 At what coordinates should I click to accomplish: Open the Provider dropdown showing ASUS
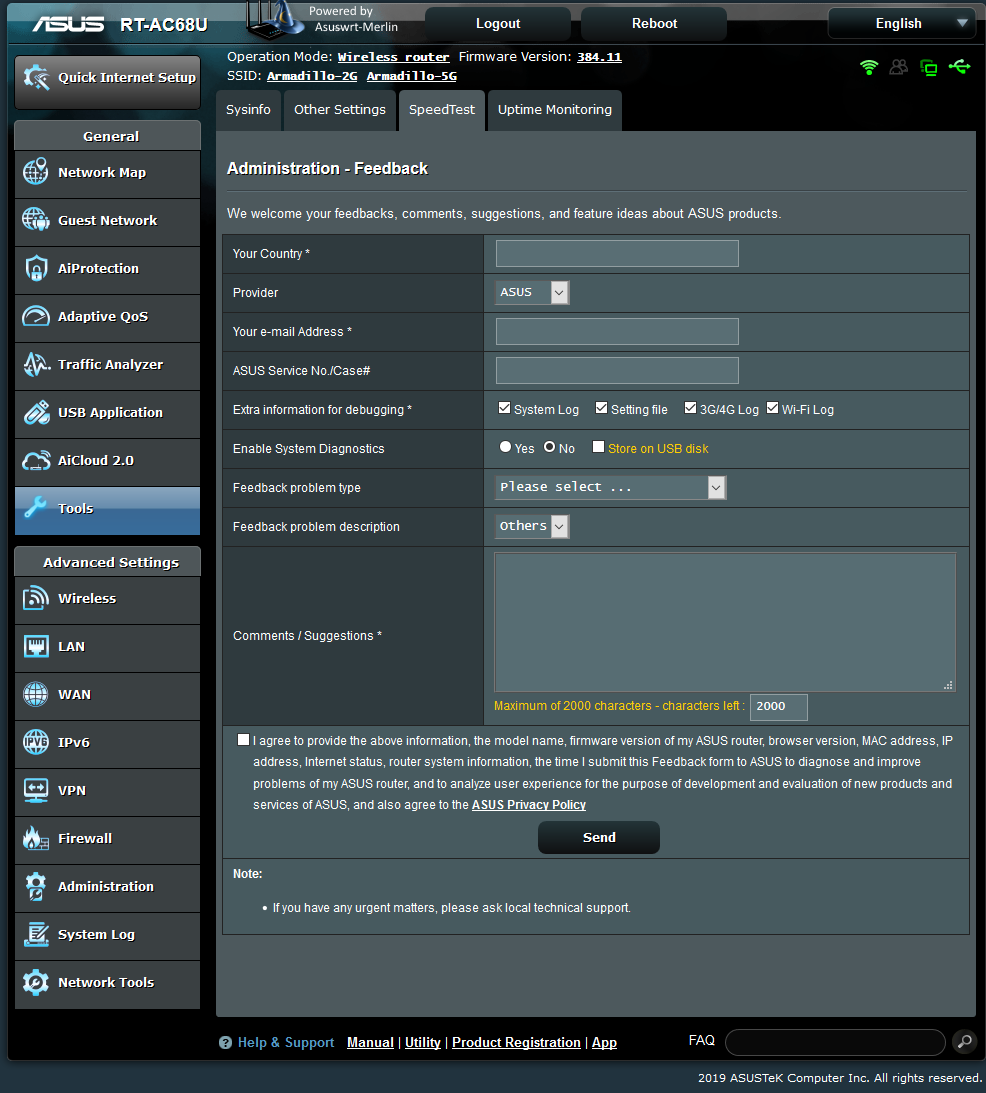533,293
